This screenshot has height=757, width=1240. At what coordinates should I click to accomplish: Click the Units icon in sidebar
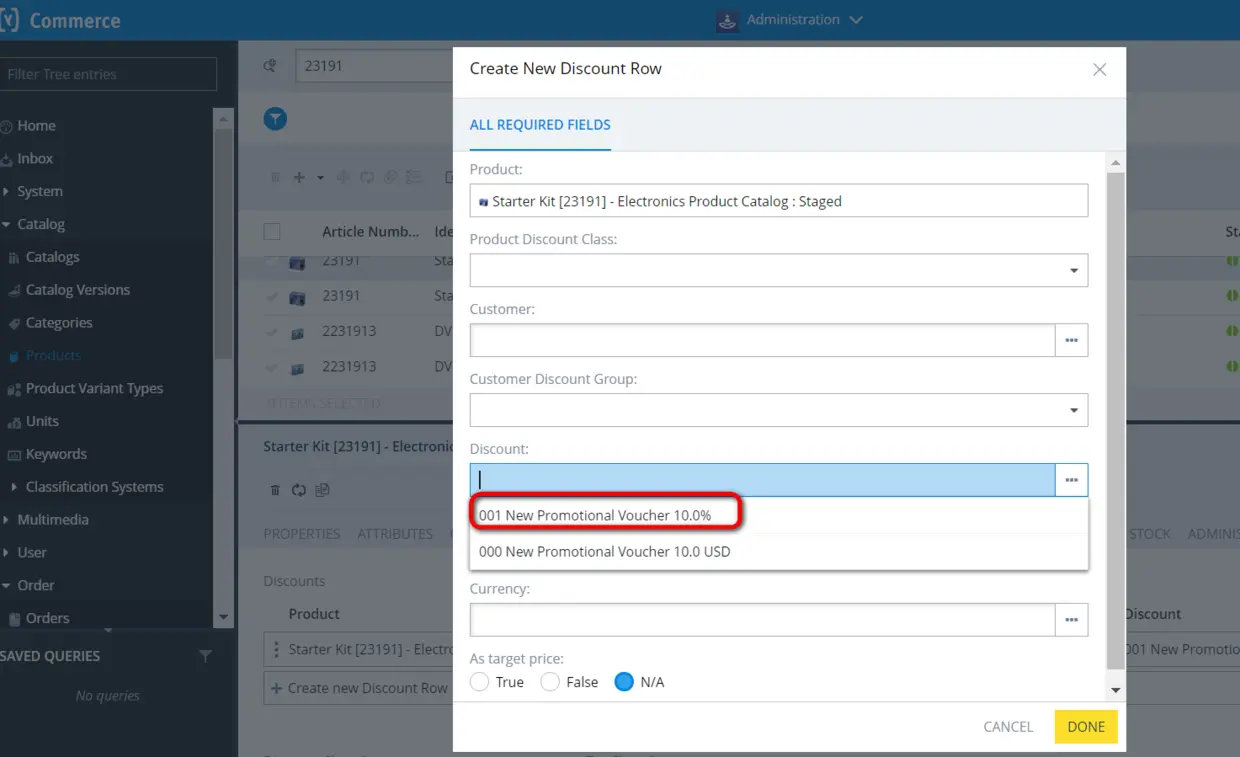(14, 422)
